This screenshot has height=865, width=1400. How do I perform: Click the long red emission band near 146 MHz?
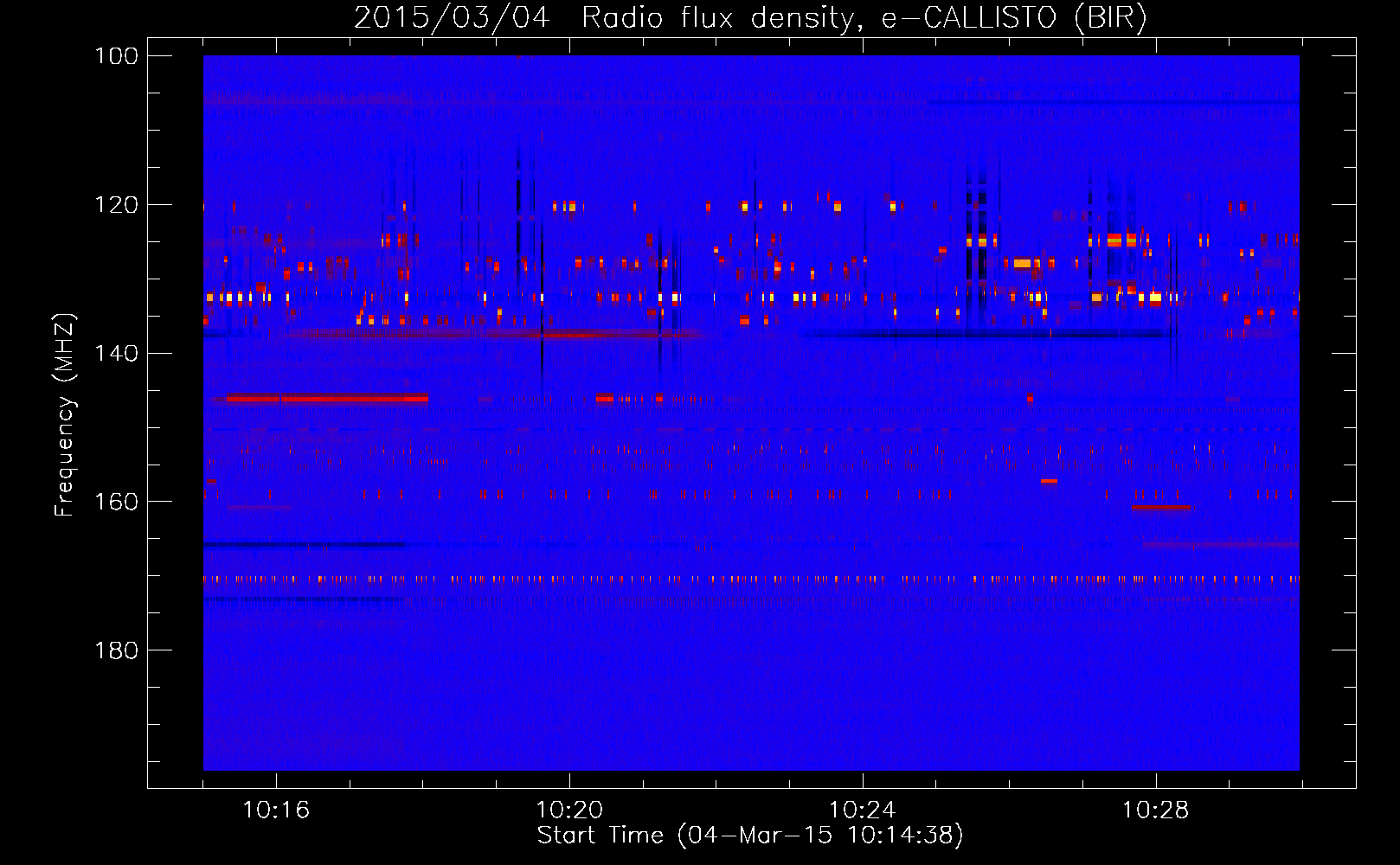[x=327, y=399]
